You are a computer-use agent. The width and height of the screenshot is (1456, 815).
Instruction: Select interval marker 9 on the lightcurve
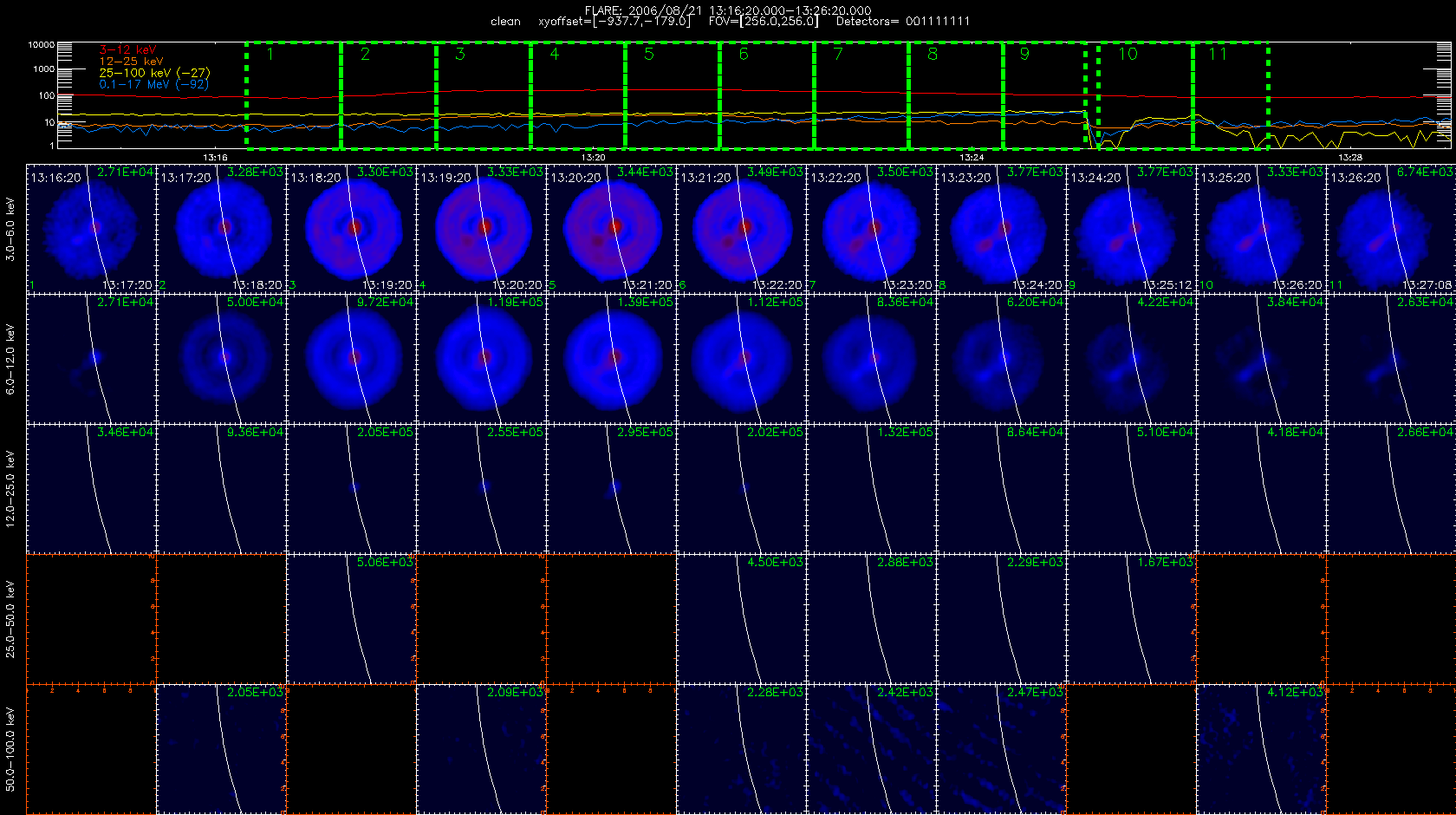(1024, 55)
